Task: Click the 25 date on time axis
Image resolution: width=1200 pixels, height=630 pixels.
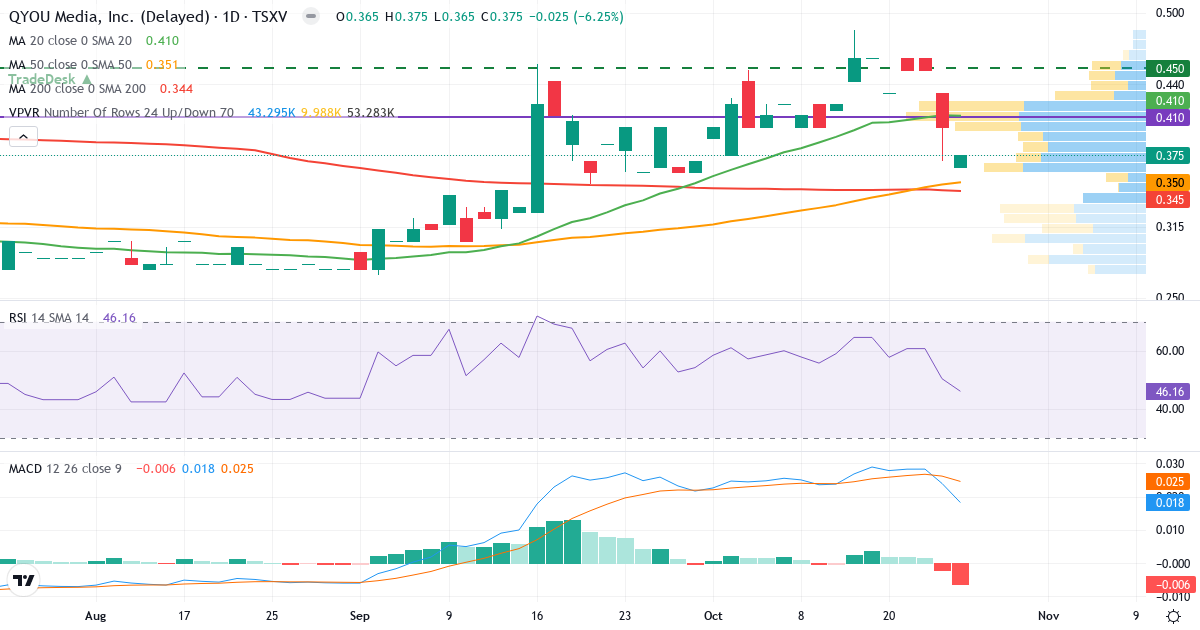Action: pyautogui.click(x=272, y=616)
